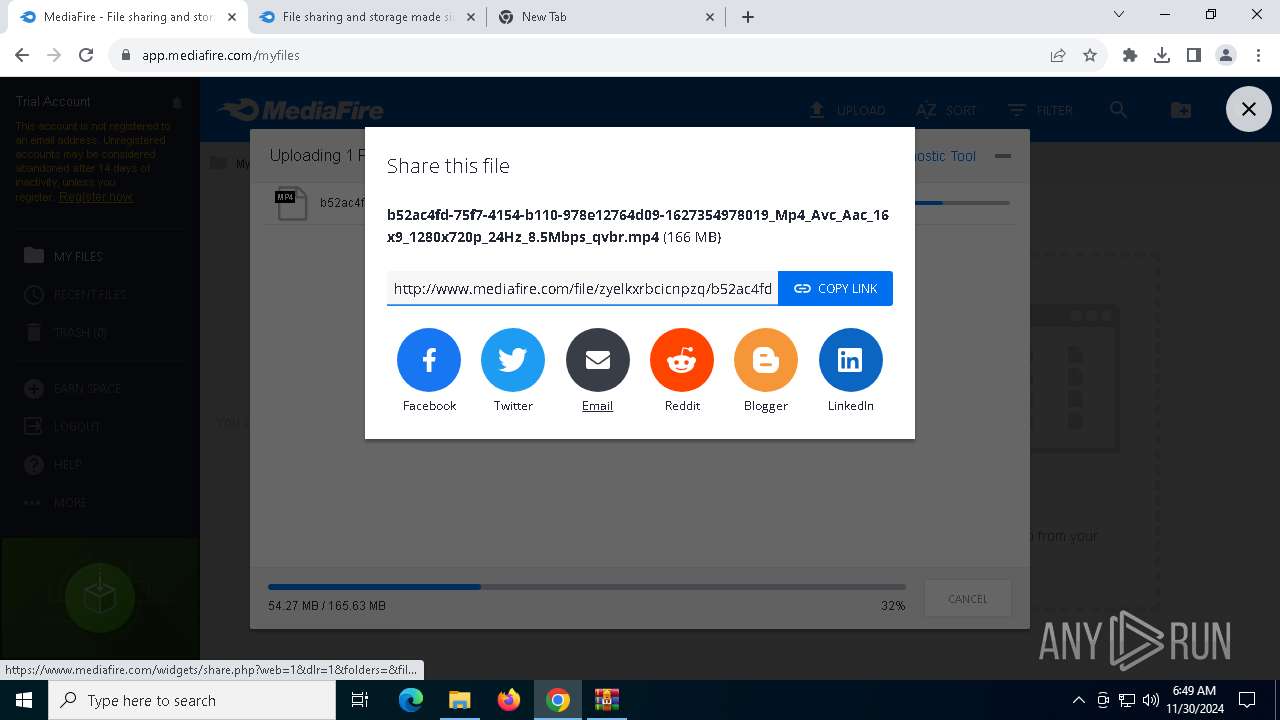Click the COPY LINK button
Viewport: 1280px width, 720px height.
point(835,288)
